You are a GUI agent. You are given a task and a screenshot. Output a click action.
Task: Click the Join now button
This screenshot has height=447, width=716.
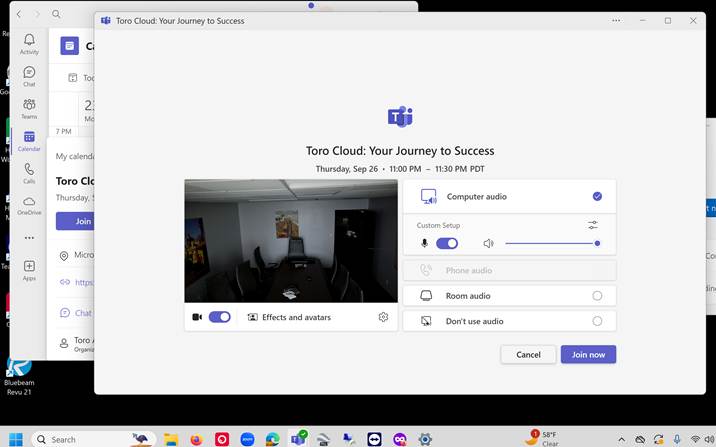click(588, 355)
